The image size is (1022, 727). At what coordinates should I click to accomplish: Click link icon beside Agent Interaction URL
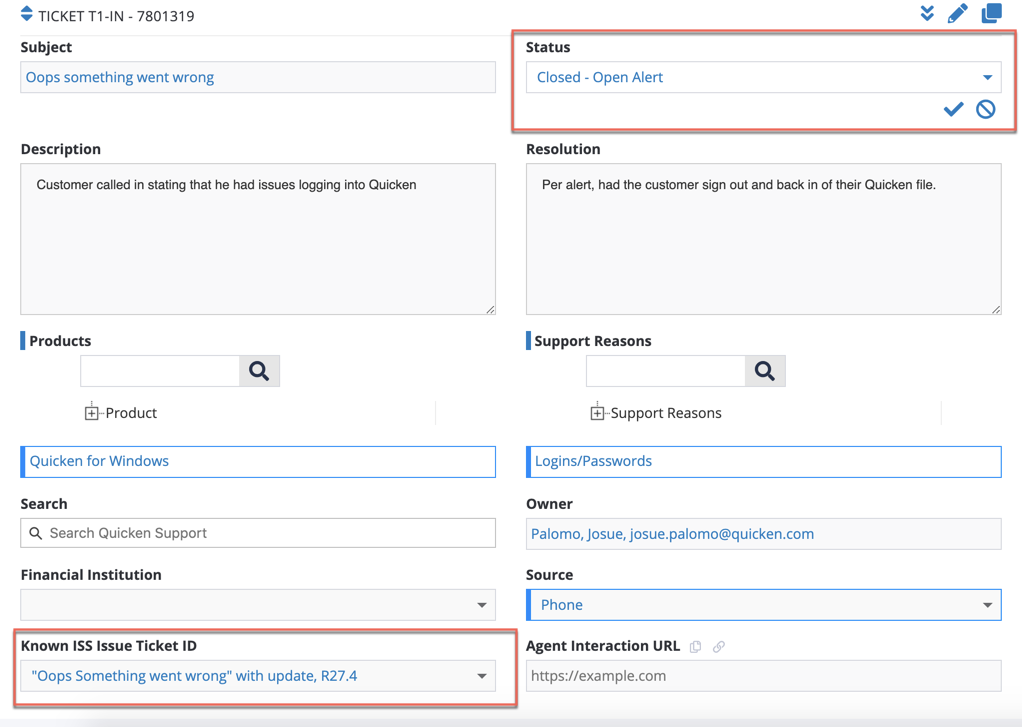[x=719, y=647]
